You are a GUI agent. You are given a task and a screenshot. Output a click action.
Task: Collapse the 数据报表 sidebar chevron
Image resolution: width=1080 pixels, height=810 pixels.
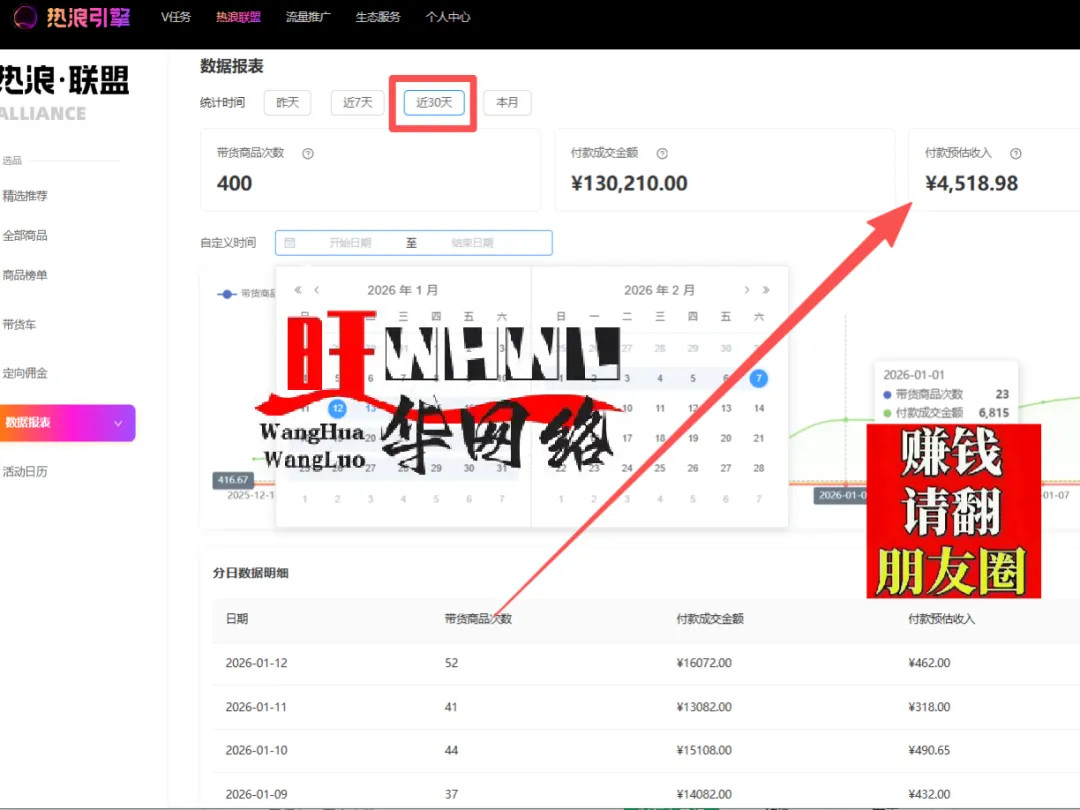(118, 423)
